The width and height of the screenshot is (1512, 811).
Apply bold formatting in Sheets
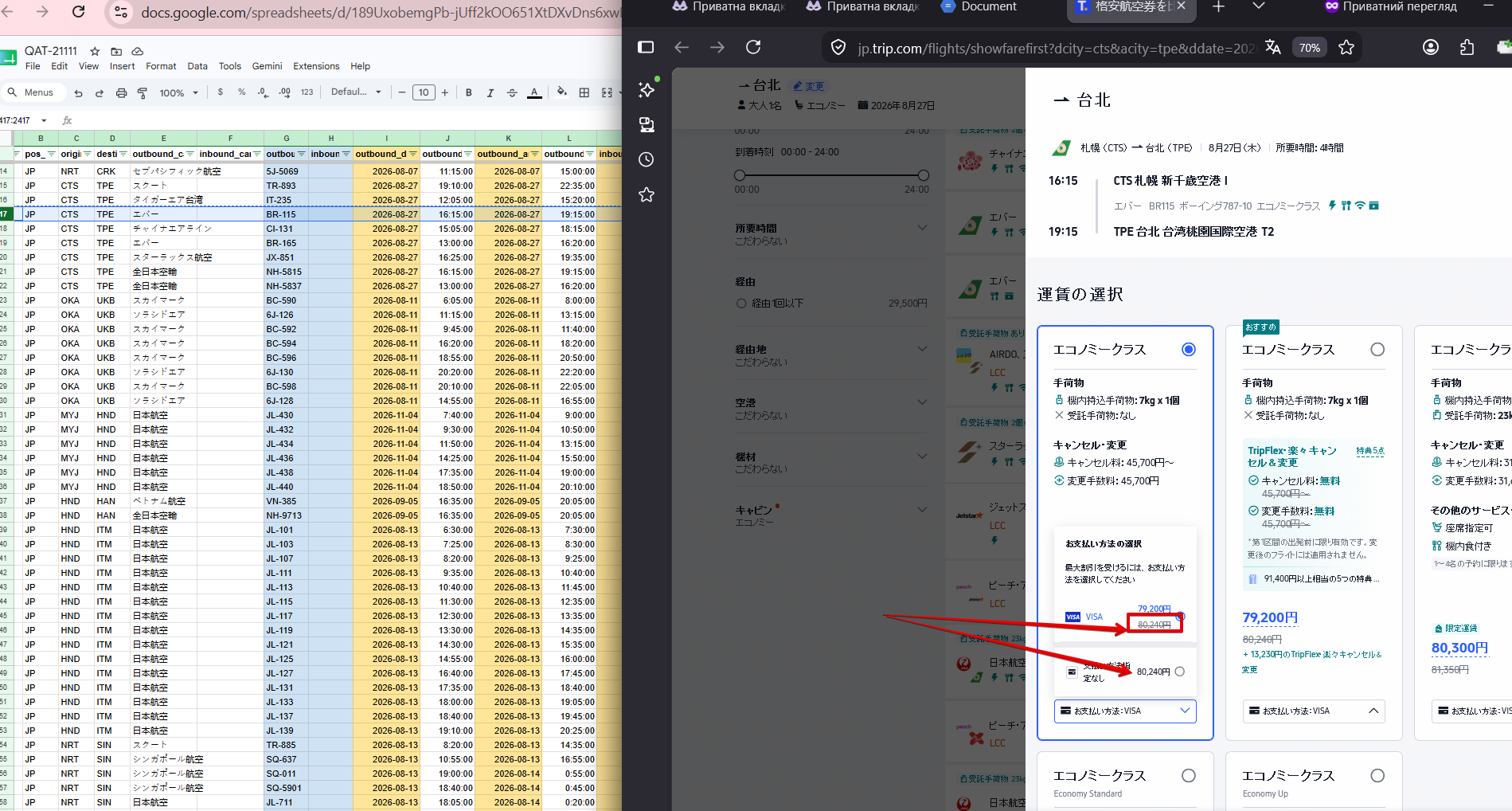(469, 92)
